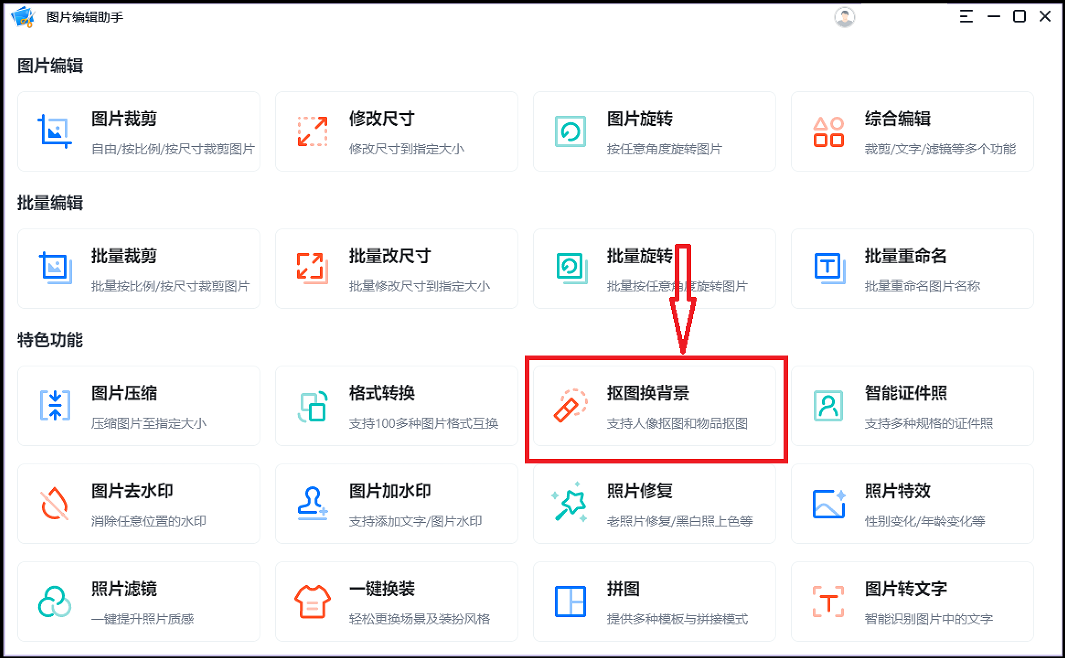Click the 支持100多种图片格式互换 description
Image resolution: width=1065 pixels, height=658 pixels.
click(424, 423)
